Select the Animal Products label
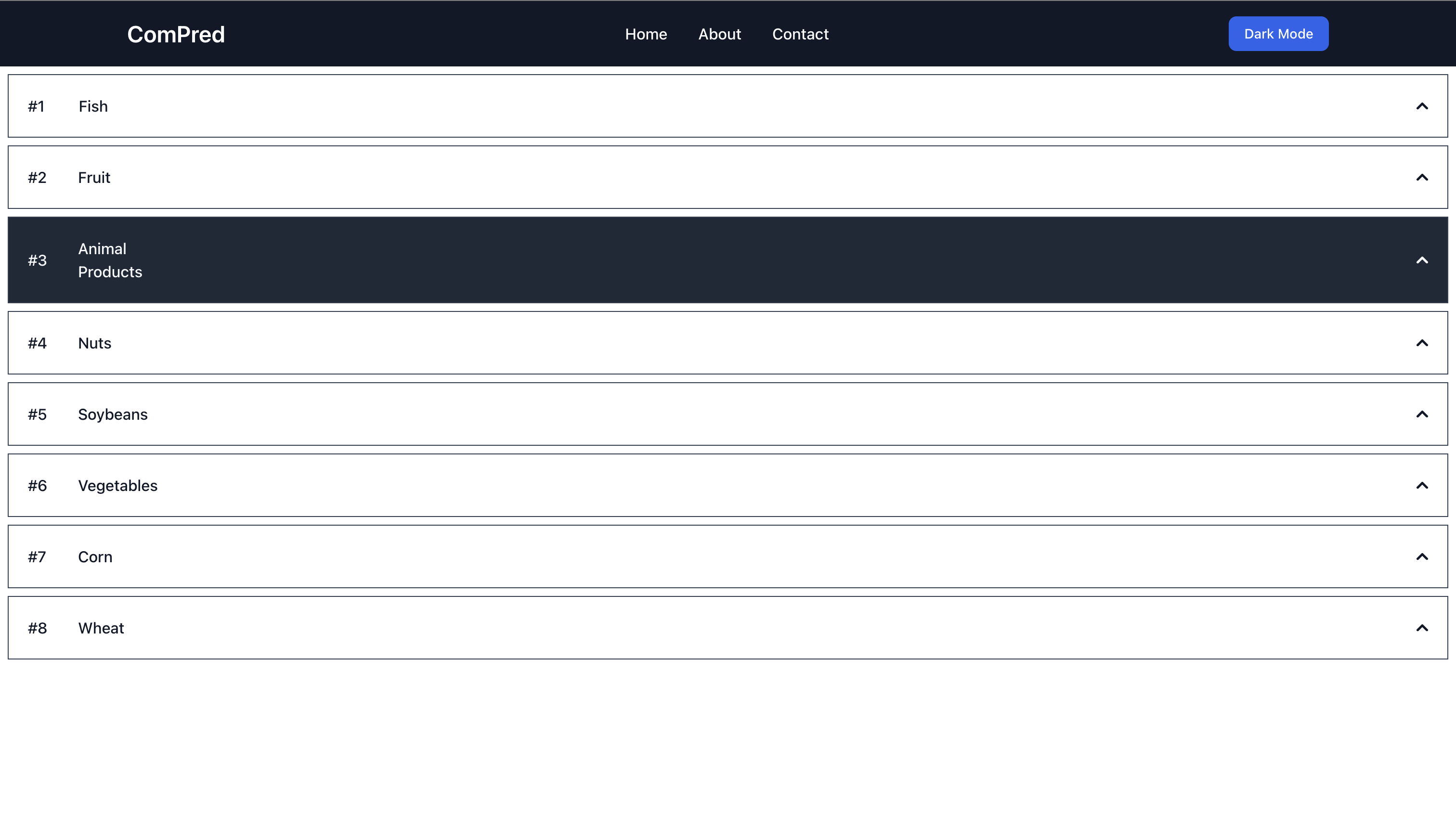 pyautogui.click(x=110, y=260)
